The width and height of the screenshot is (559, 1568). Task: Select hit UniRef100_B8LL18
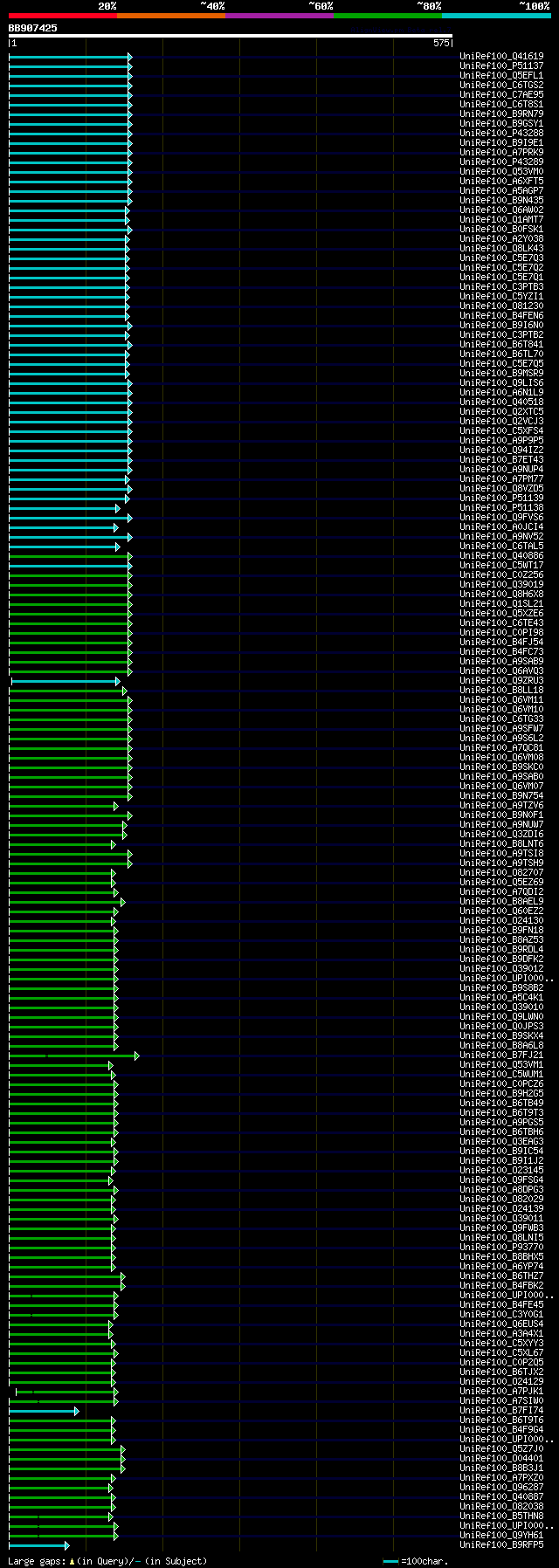[x=501, y=691]
